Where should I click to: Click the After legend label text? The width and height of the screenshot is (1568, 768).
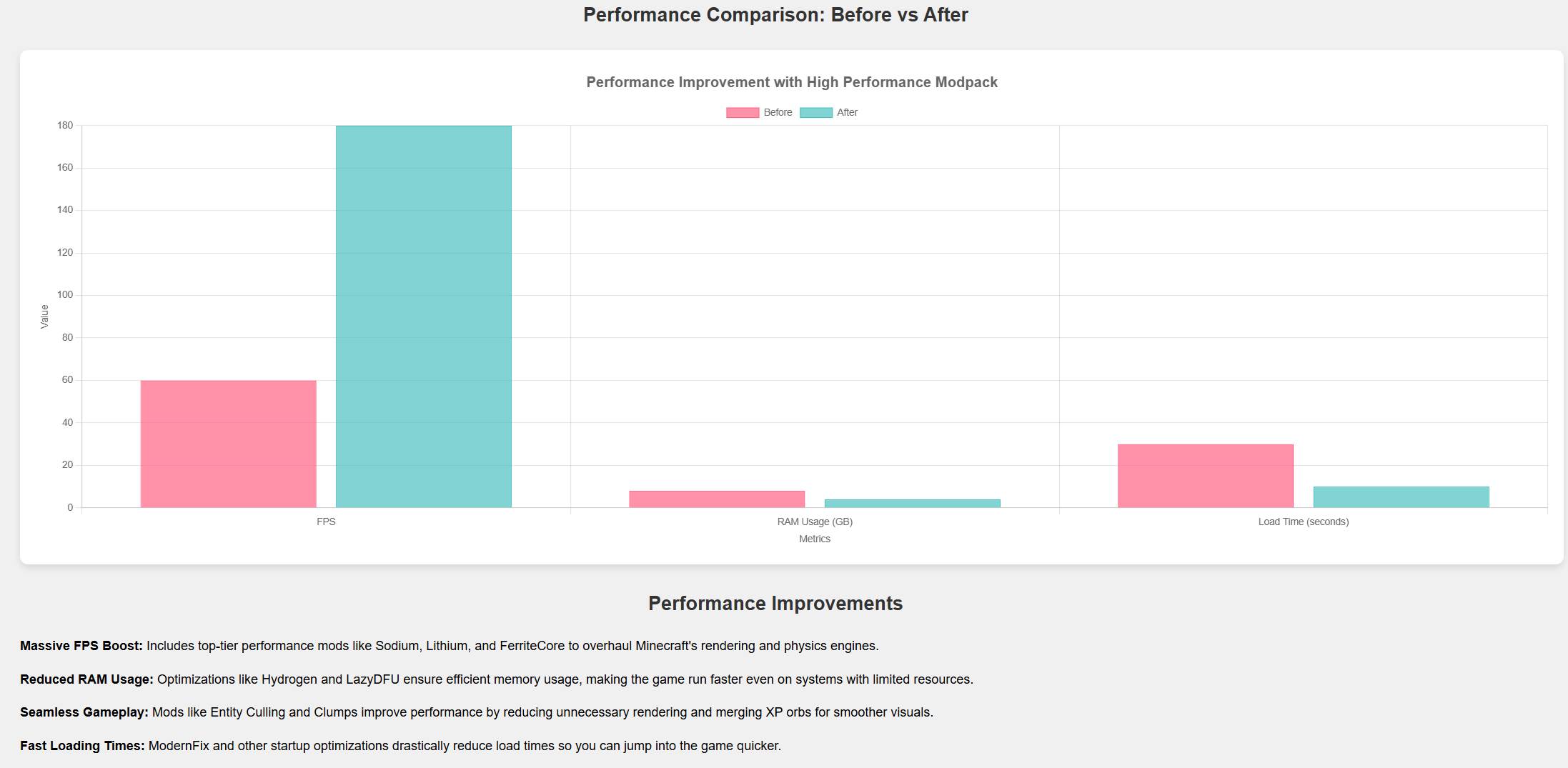coord(847,113)
